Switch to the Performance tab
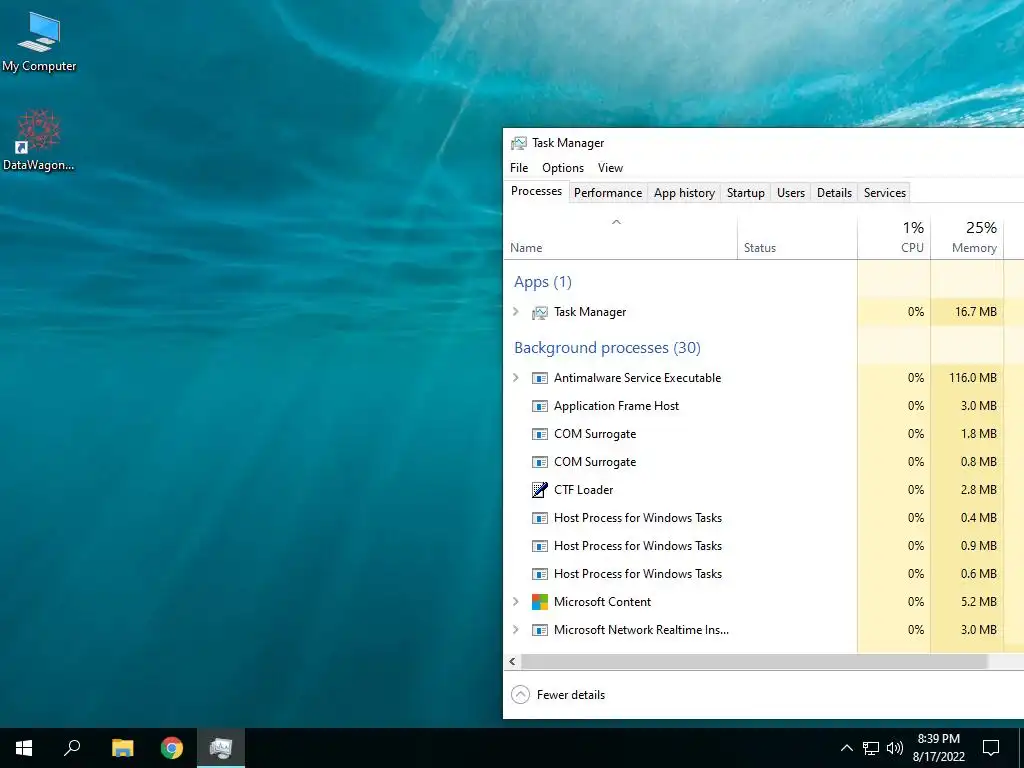Image resolution: width=1024 pixels, height=768 pixels. click(608, 193)
